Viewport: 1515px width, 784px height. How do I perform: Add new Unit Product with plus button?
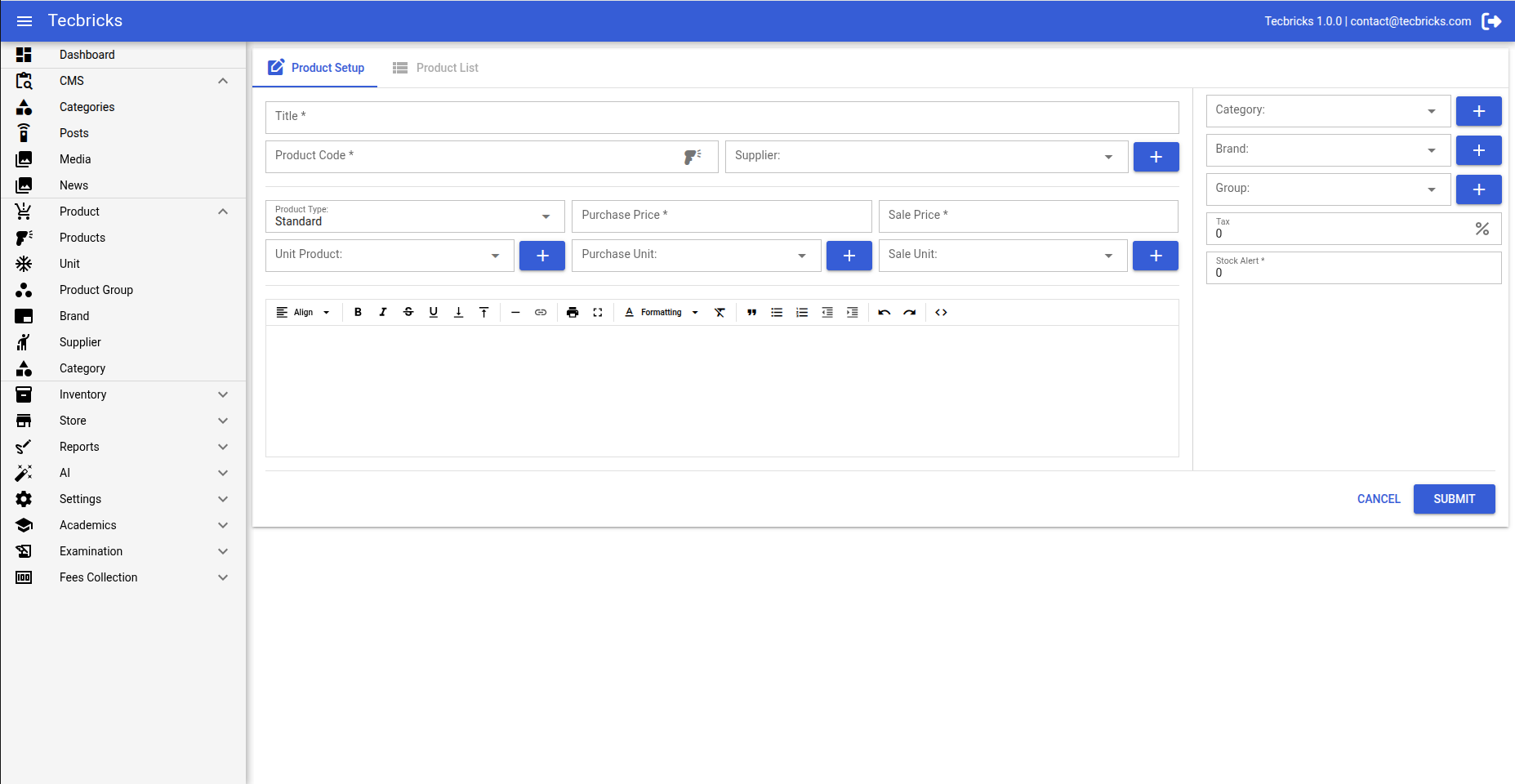[x=542, y=256]
